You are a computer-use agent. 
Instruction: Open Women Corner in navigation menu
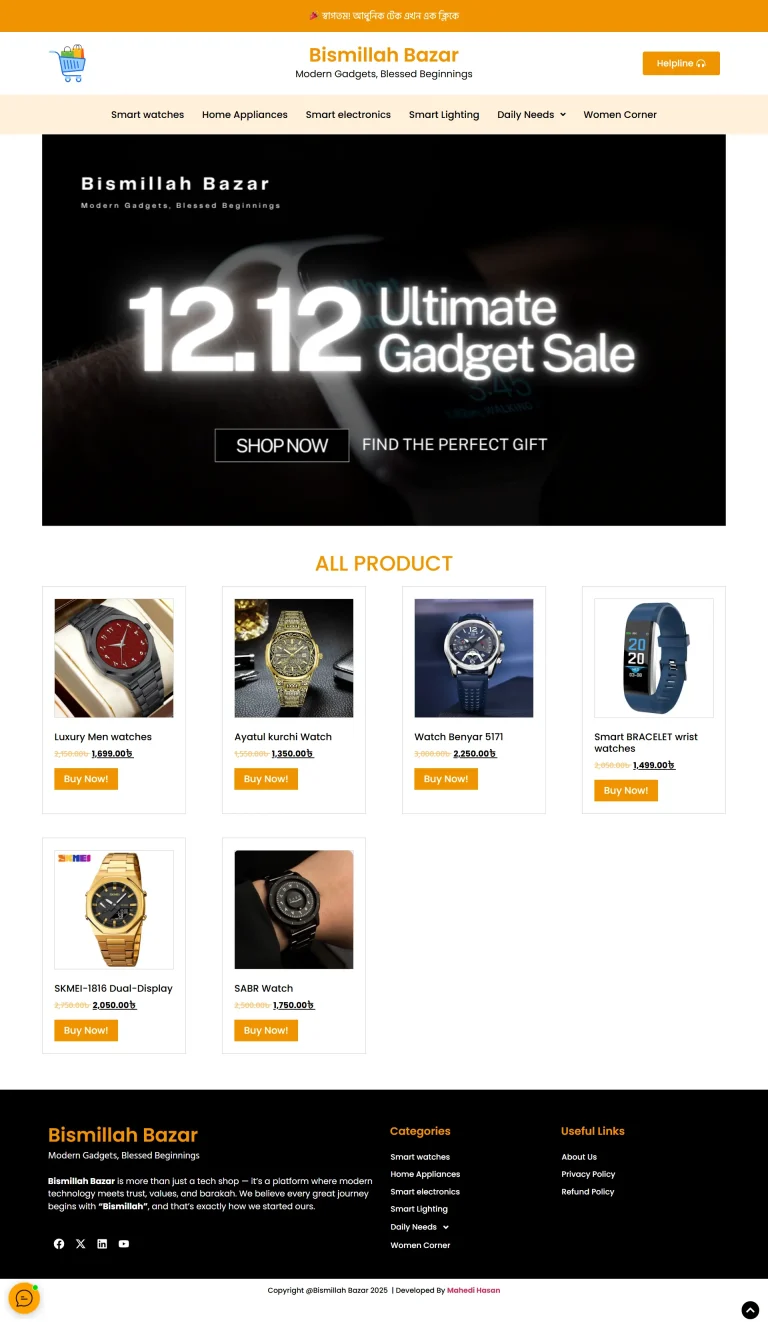coord(620,115)
